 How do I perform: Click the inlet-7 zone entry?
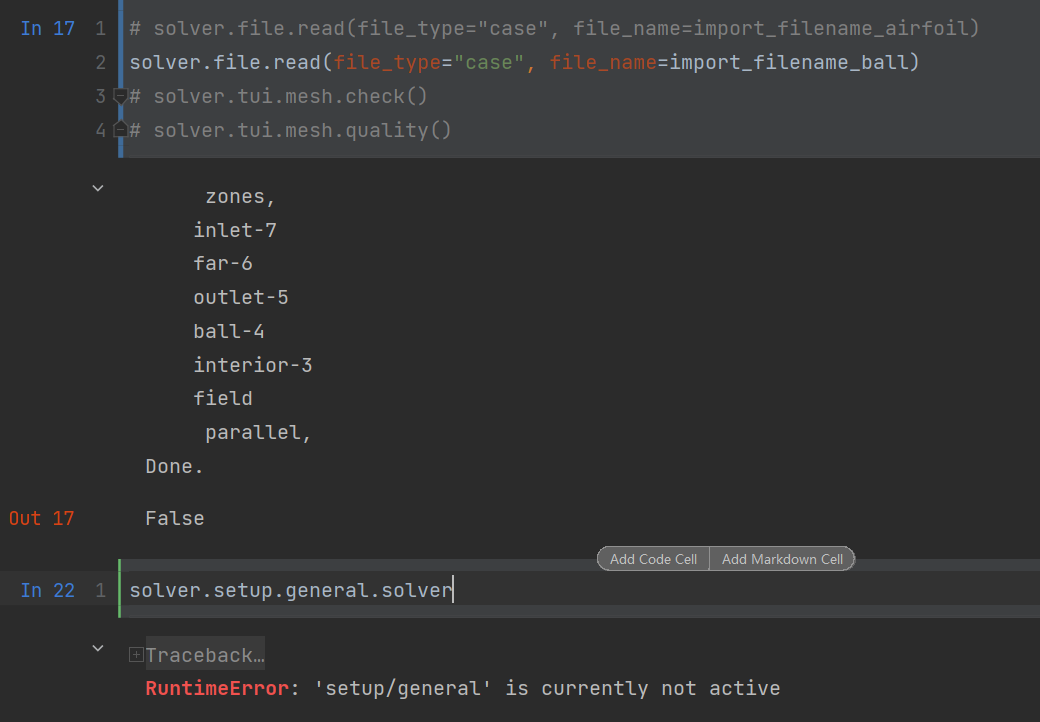[235, 229]
